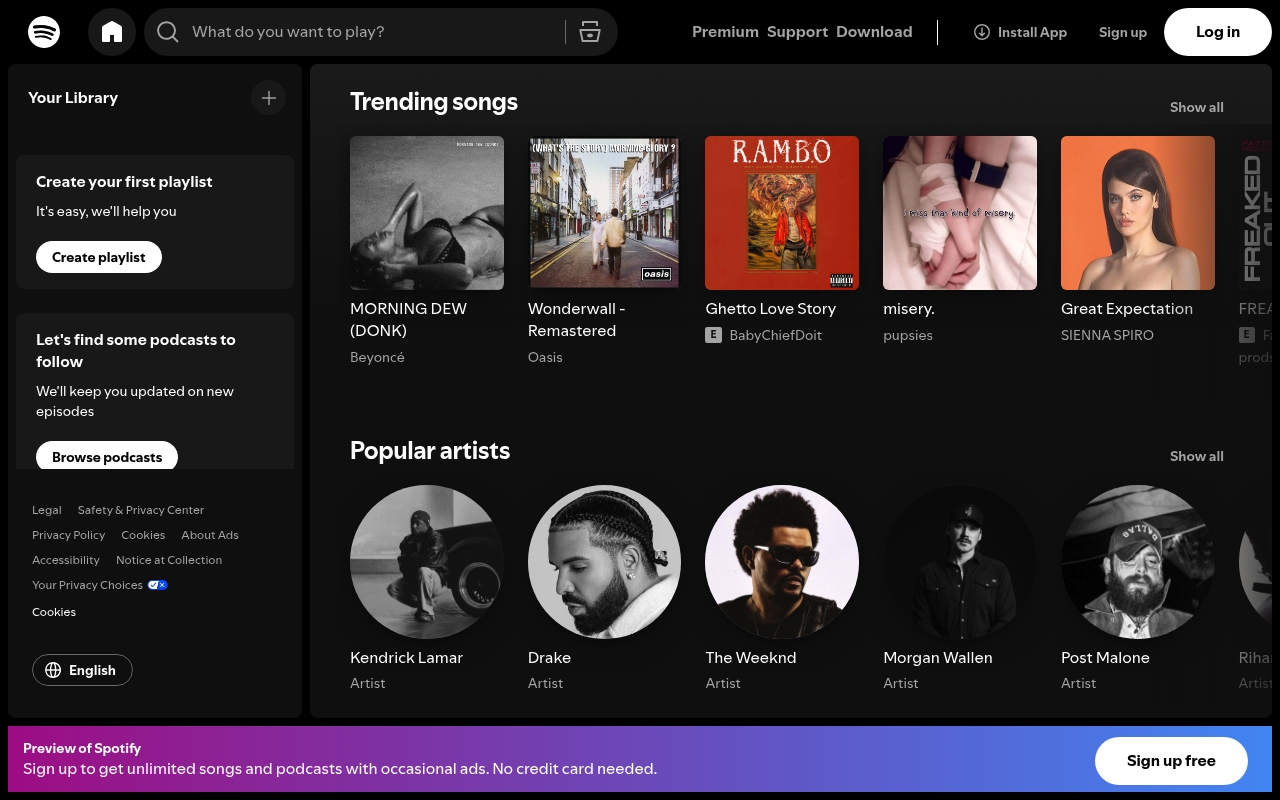Screen dimensions: 1280x800
Task: Click the plus icon in Your Library
Action: (268, 98)
